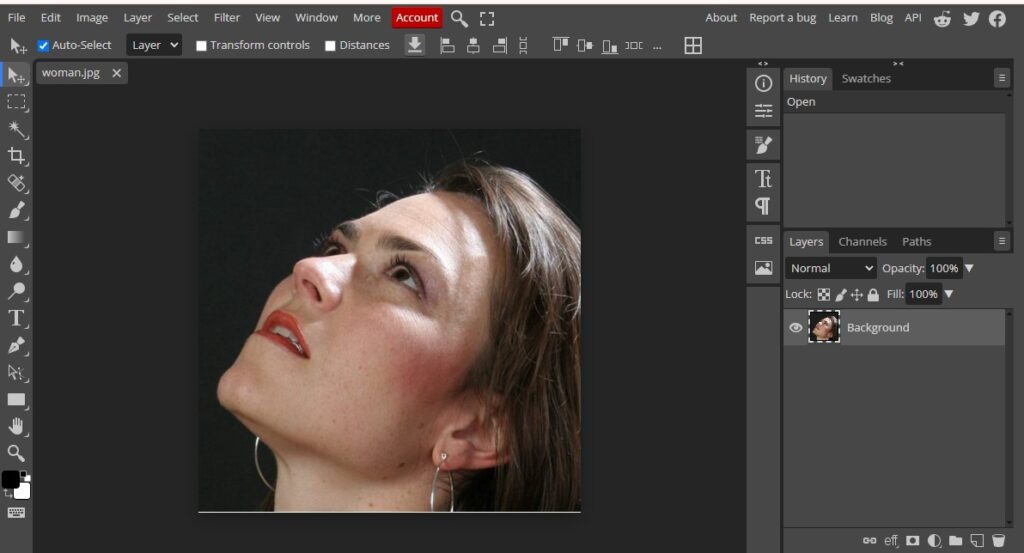Screen dimensions: 1024x553
Task: Open the Image menu
Action: point(92,18)
